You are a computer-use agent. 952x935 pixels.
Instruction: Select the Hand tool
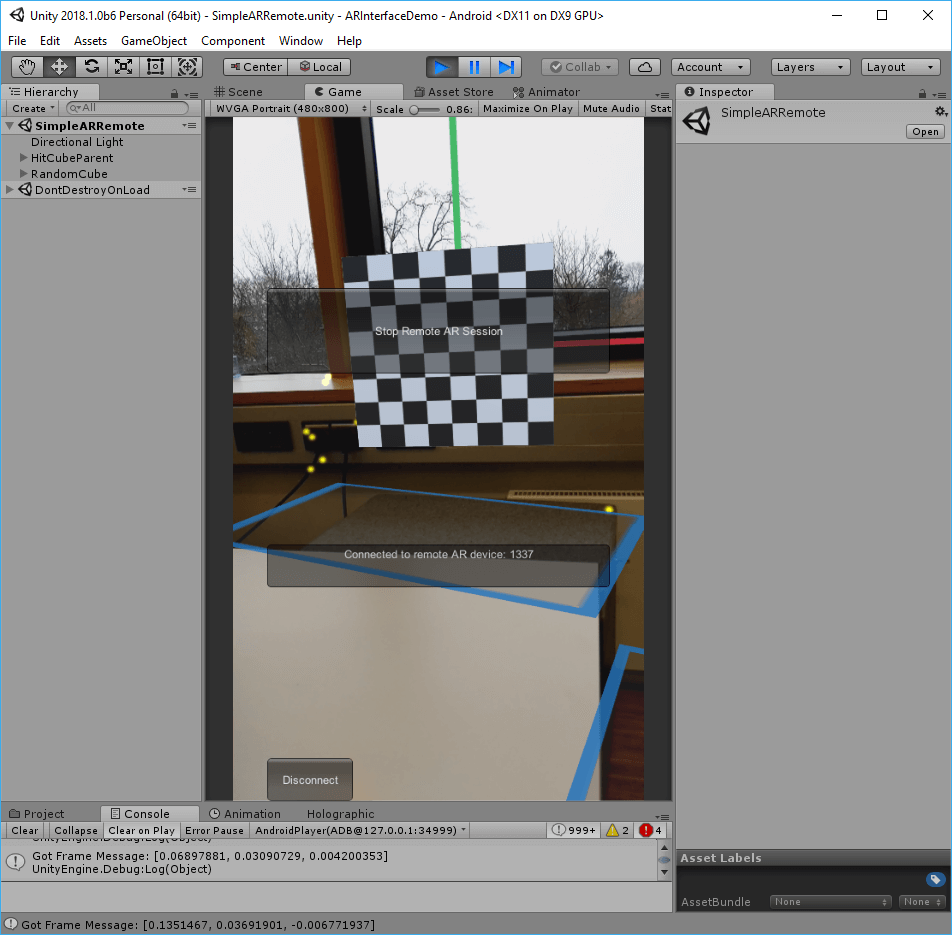pos(27,67)
